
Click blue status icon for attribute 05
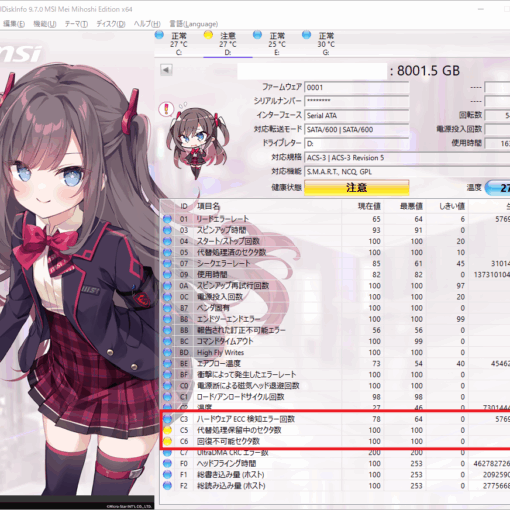(167, 252)
